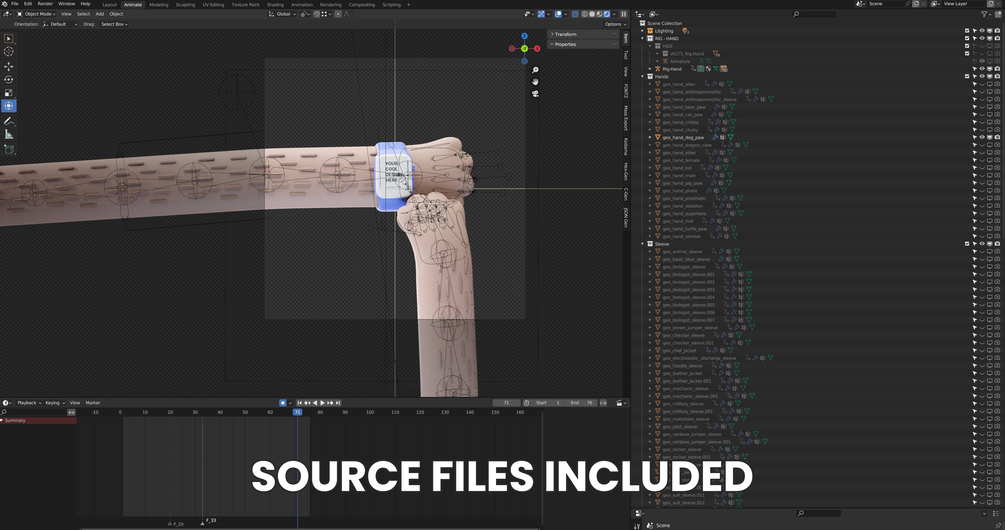Toggle the Hands collection exclude checkbox

coord(967,76)
